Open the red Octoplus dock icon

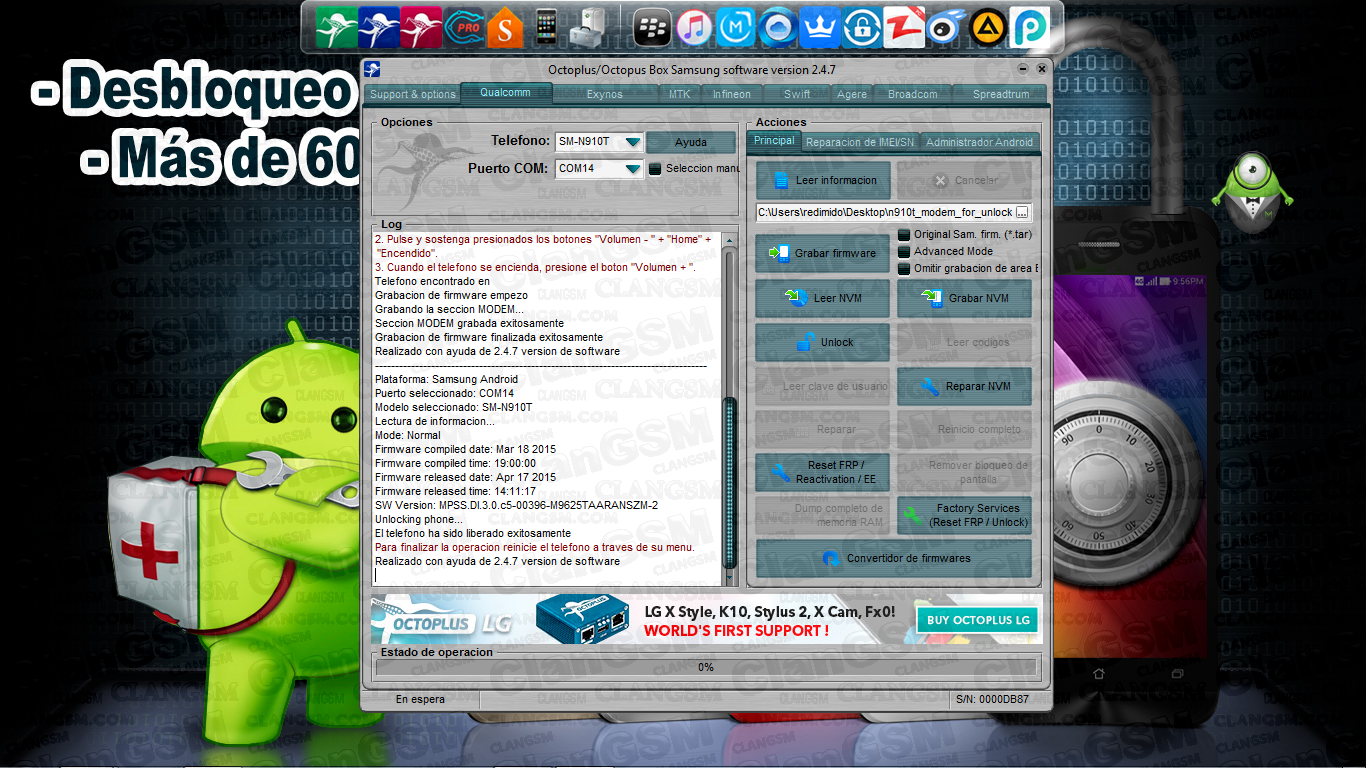pos(421,27)
